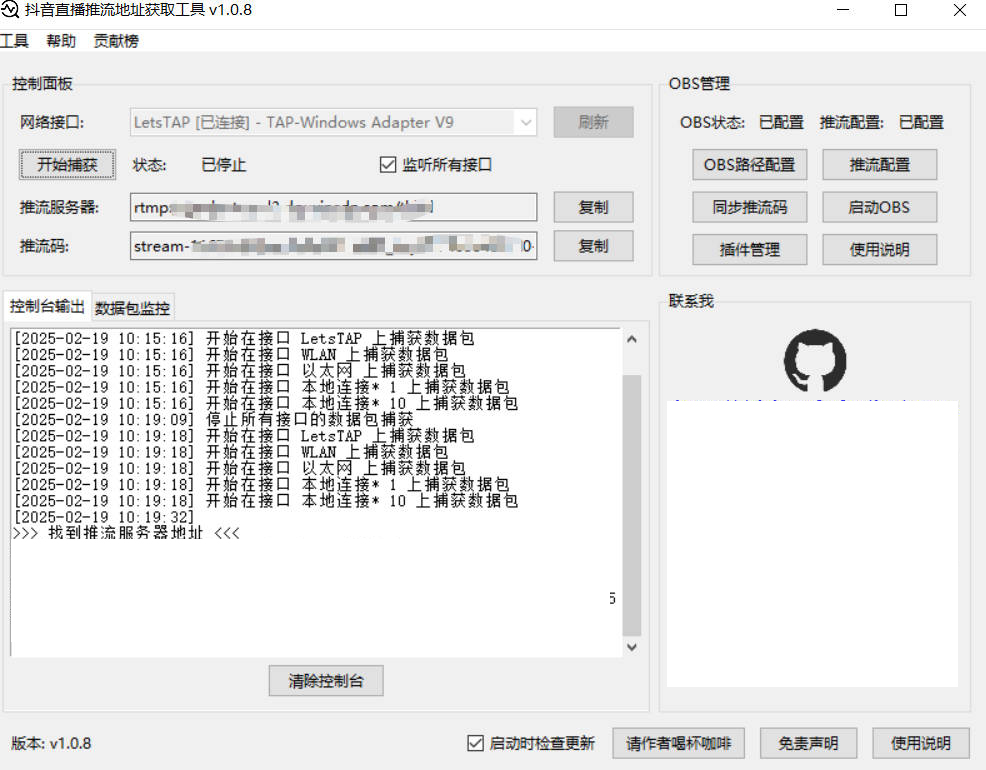
Task: Clear the log with 清除控制台
Action: [326, 681]
